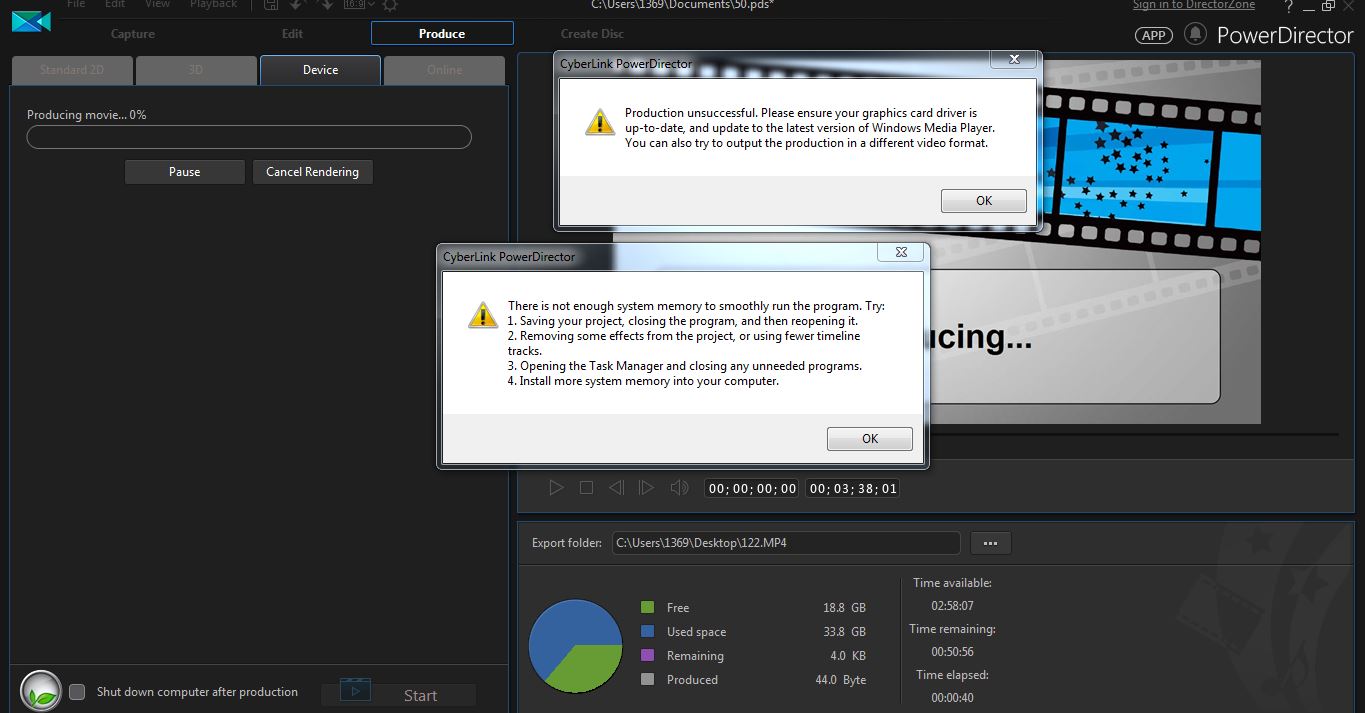
Task: Open preferences via the gear icon
Action: [x=389, y=5]
